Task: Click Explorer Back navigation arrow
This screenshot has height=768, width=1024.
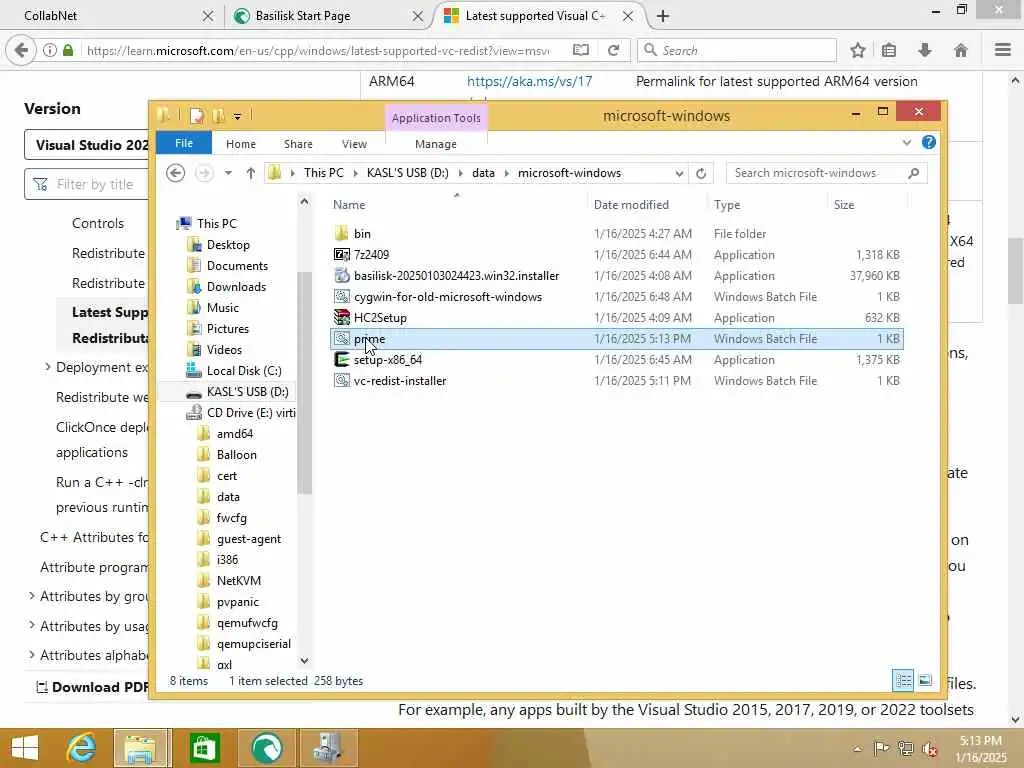Action: tap(175, 173)
